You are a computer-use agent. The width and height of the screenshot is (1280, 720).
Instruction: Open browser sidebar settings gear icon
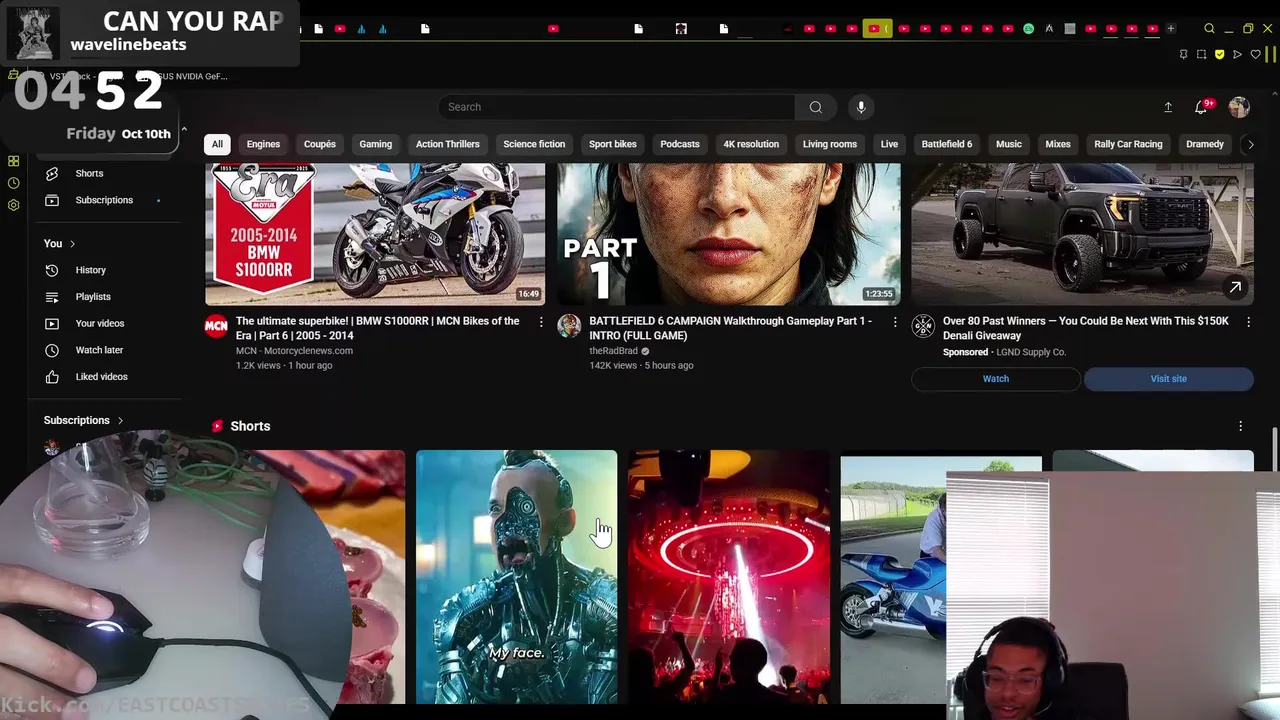click(13, 205)
